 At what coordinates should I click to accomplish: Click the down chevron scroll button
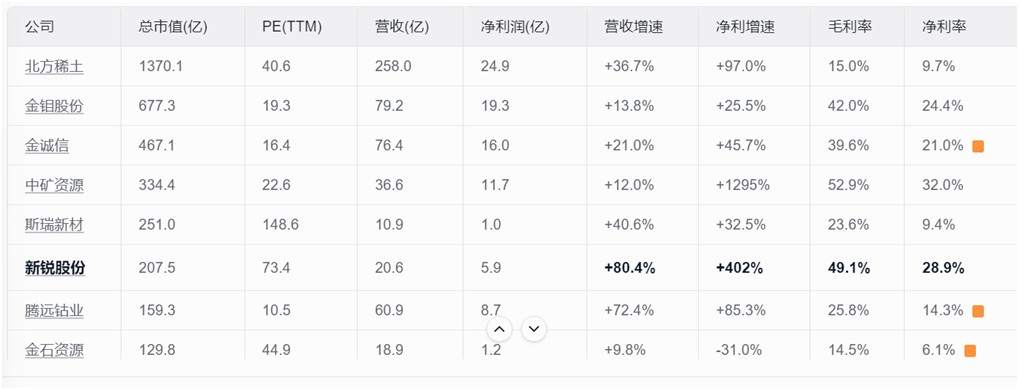coord(534,329)
